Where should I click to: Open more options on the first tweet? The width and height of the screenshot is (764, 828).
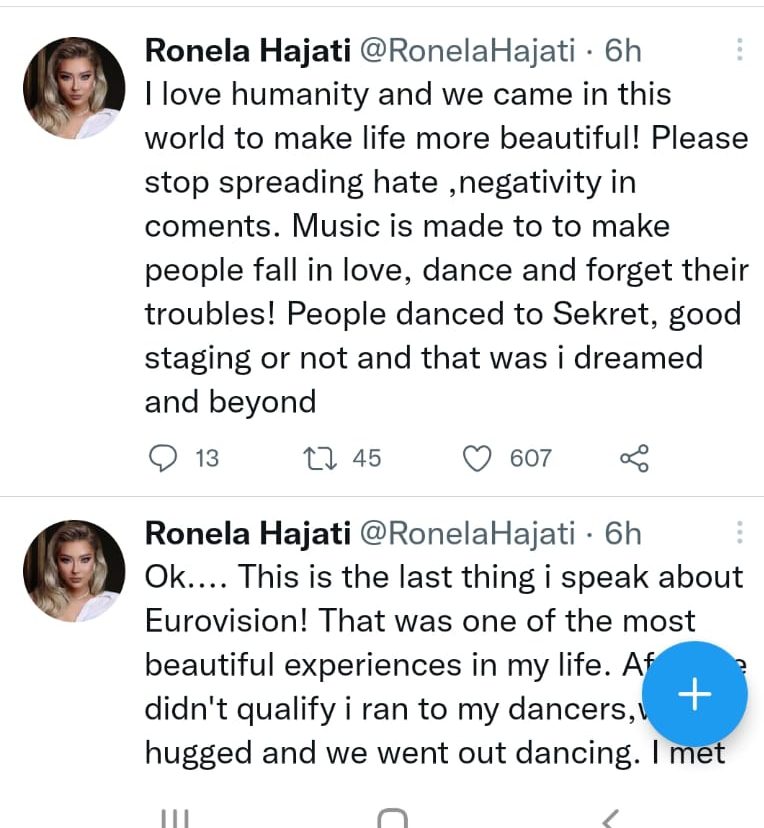[x=739, y=50]
